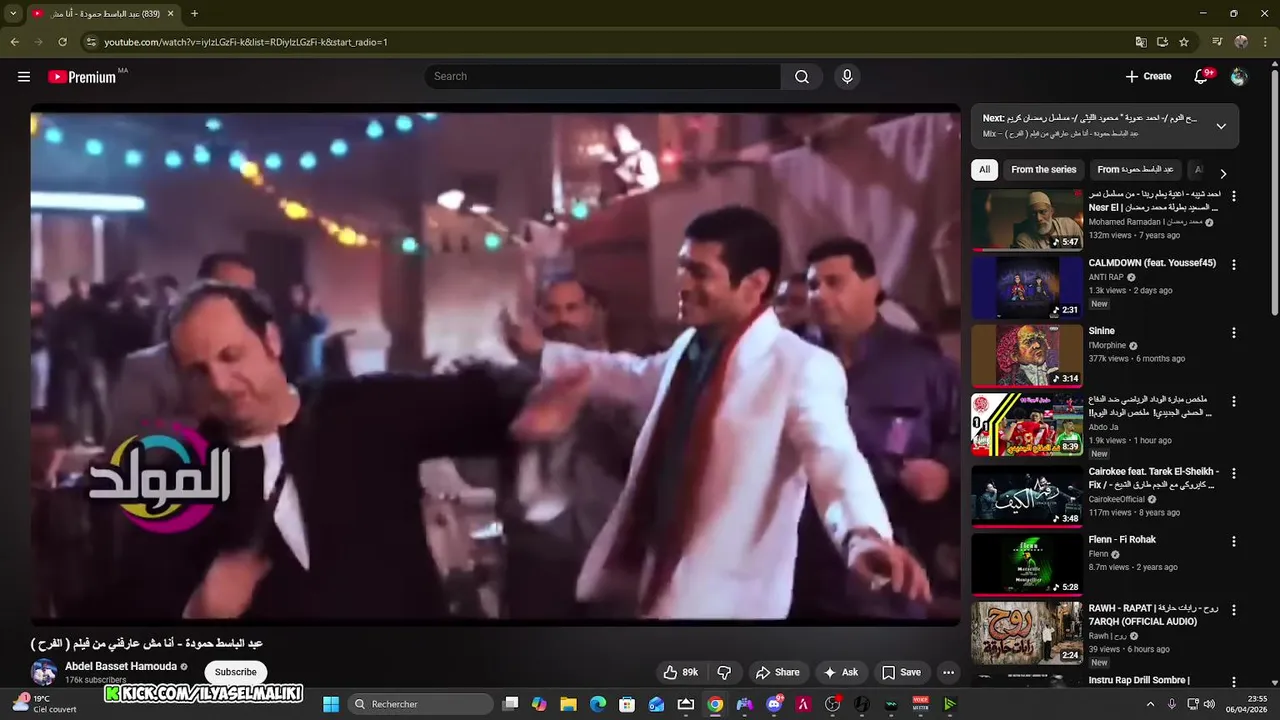Open more actions menu below video

point(948,672)
